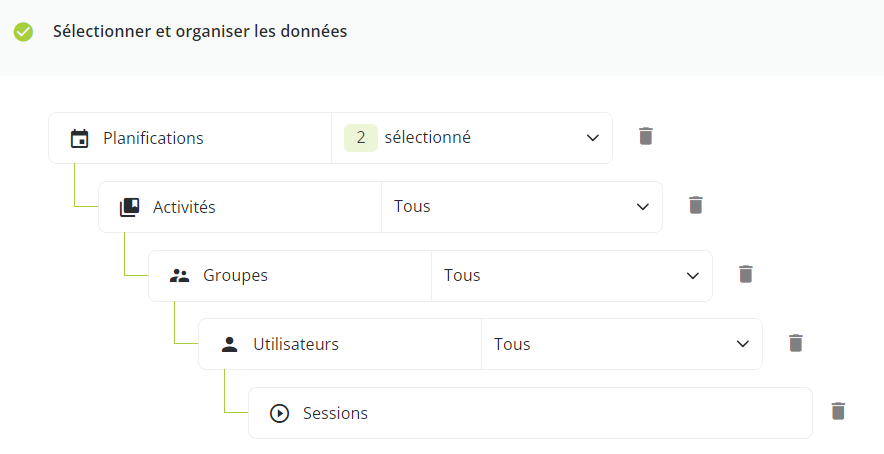This screenshot has height=454, width=884.
Task: Open the Planifications '2 sélectionné' dropdown
Action: click(472, 138)
